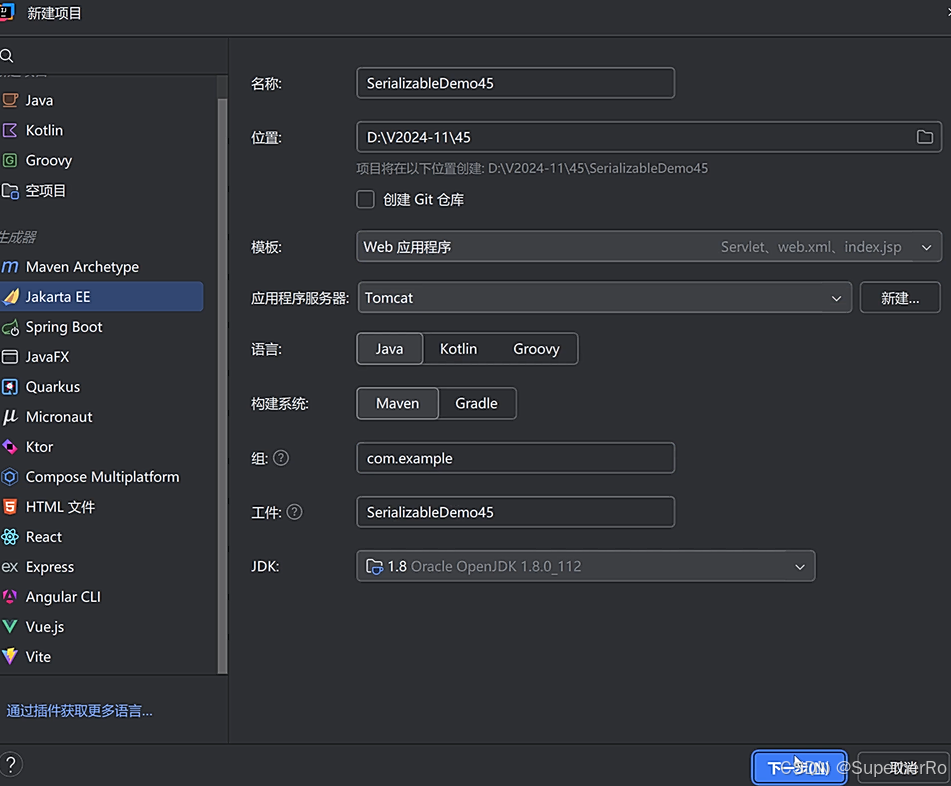Click the com.example group field

pos(516,458)
